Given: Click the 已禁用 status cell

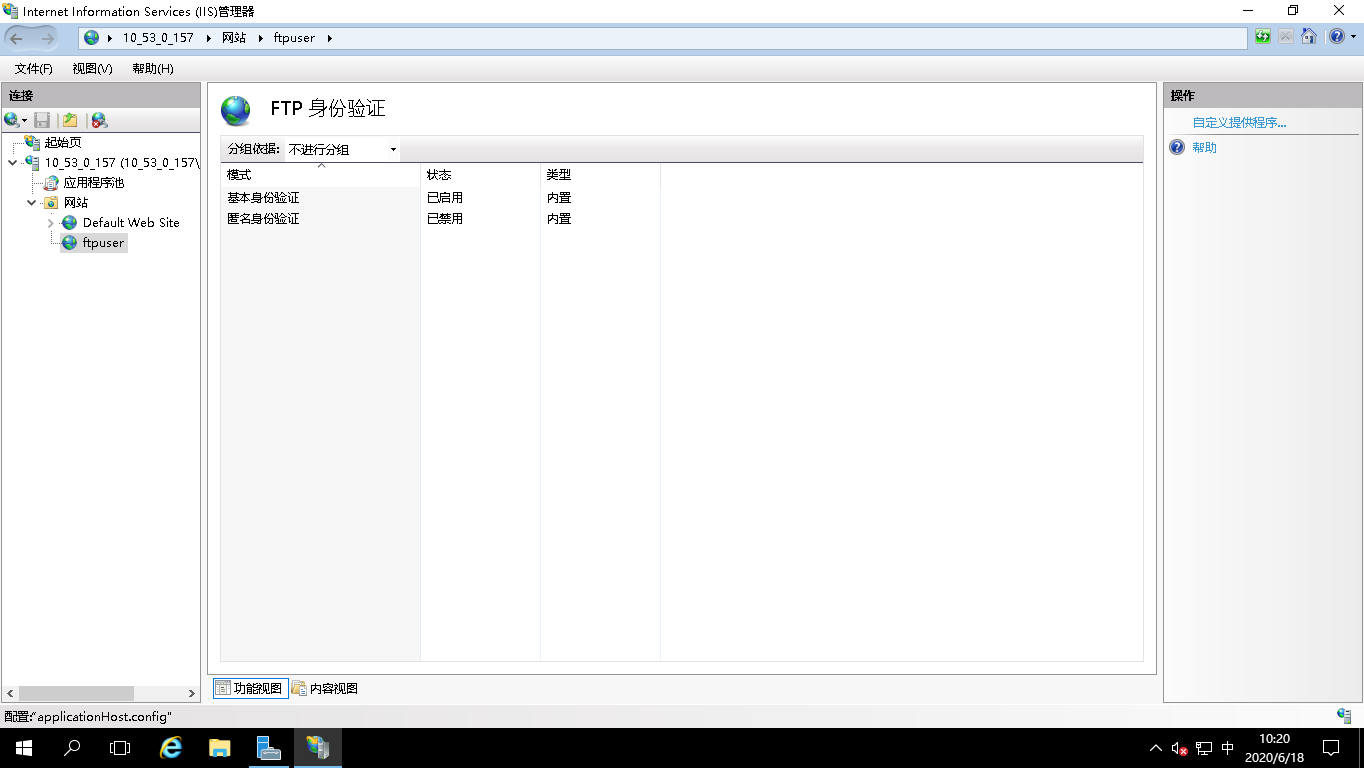Looking at the screenshot, I should coord(445,219).
